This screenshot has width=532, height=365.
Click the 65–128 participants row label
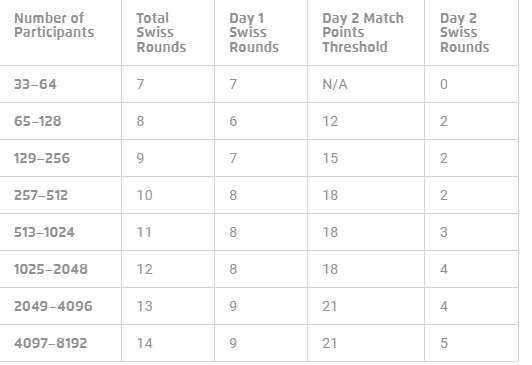tap(38, 121)
